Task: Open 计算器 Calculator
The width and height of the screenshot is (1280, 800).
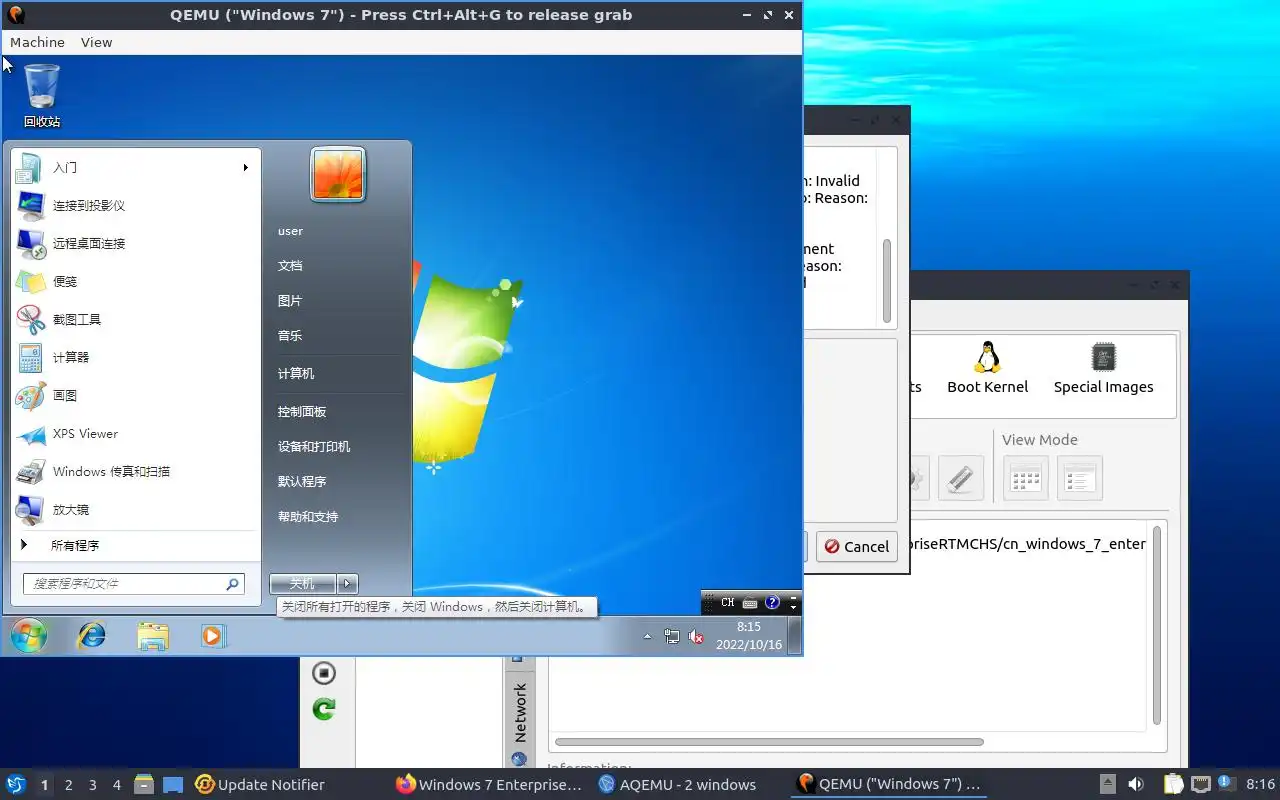Action: (x=135, y=357)
